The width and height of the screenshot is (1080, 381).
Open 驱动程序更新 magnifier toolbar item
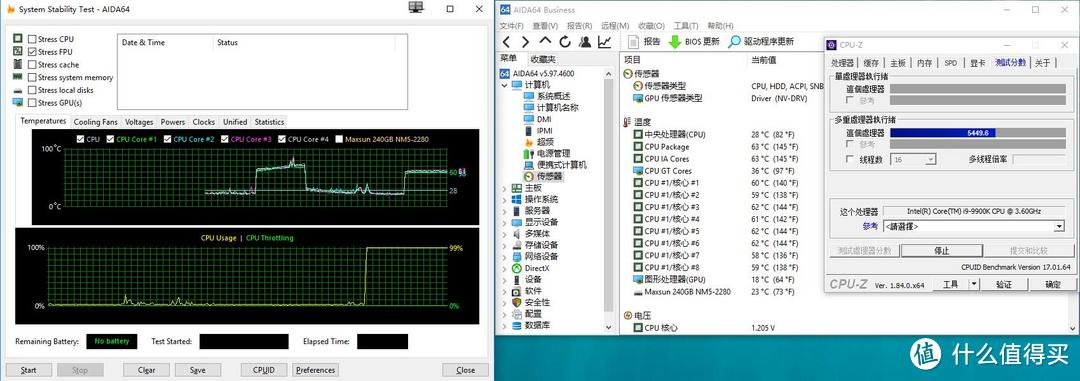tap(761, 42)
